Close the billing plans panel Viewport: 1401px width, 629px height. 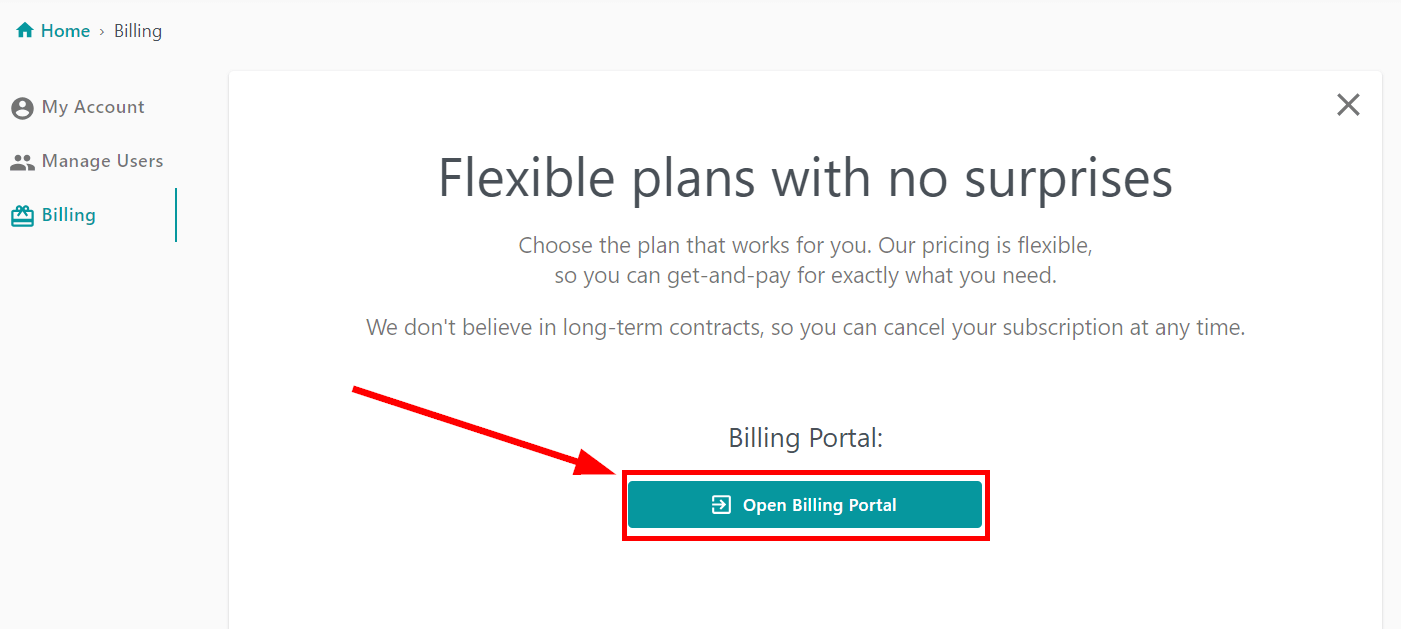(x=1348, y=105)
